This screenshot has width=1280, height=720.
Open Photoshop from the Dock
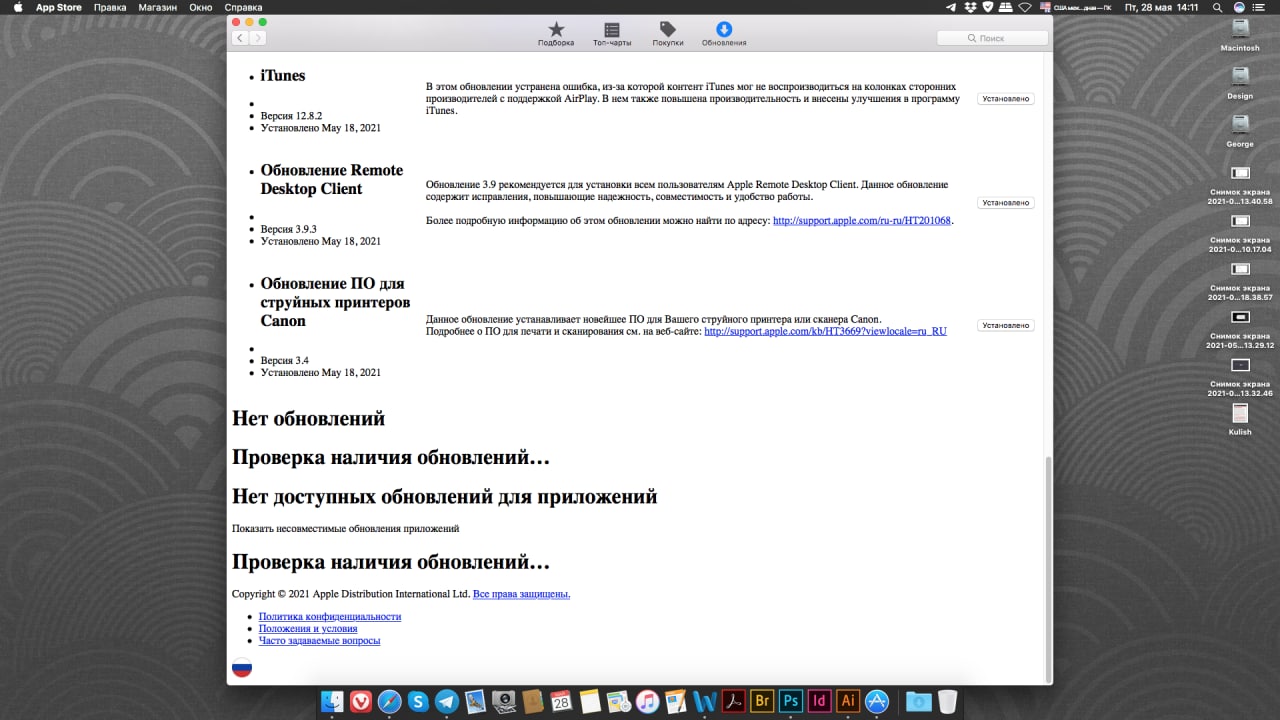[x=791, y=701]
